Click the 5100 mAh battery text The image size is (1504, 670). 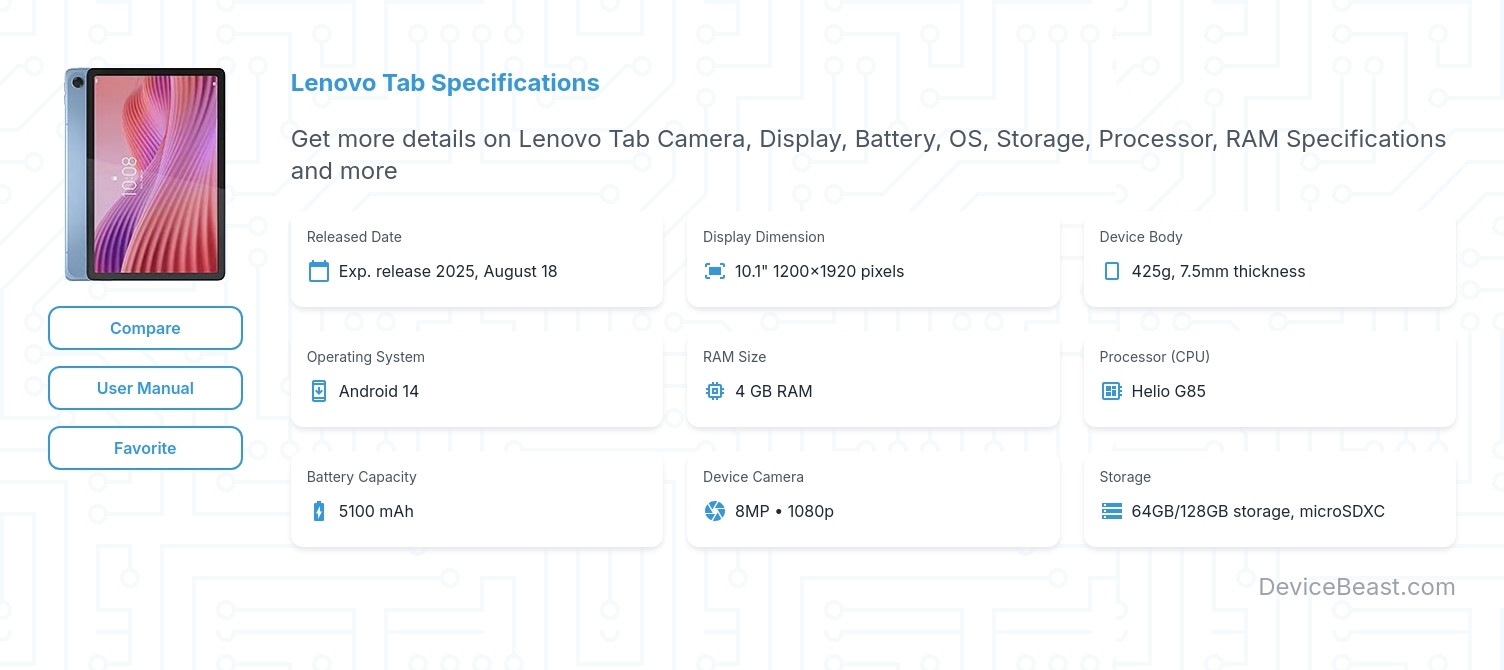376,511
